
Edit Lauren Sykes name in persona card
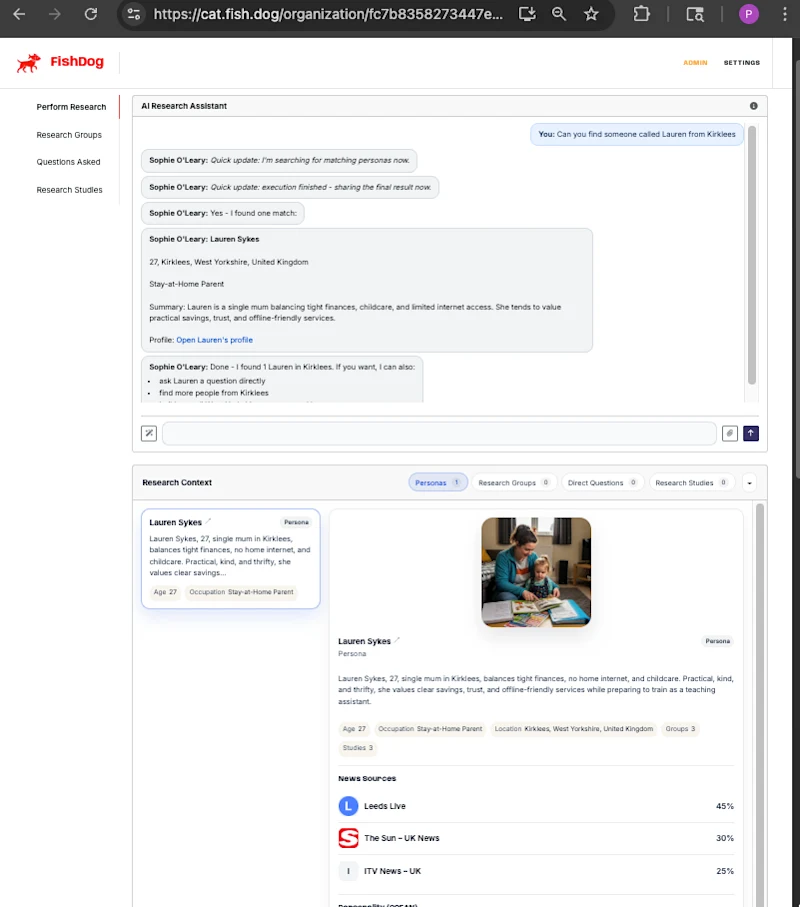click(x=208, y=521)
